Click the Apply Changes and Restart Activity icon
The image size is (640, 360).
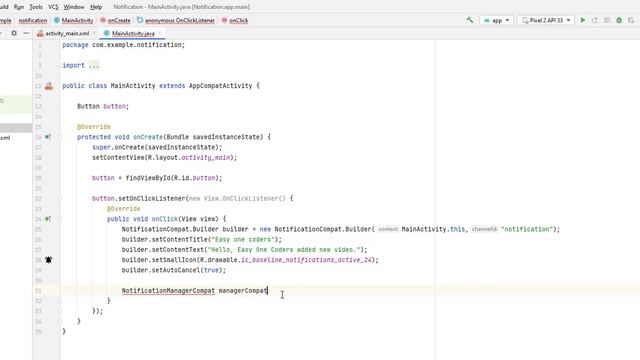[x=595, y=20]
